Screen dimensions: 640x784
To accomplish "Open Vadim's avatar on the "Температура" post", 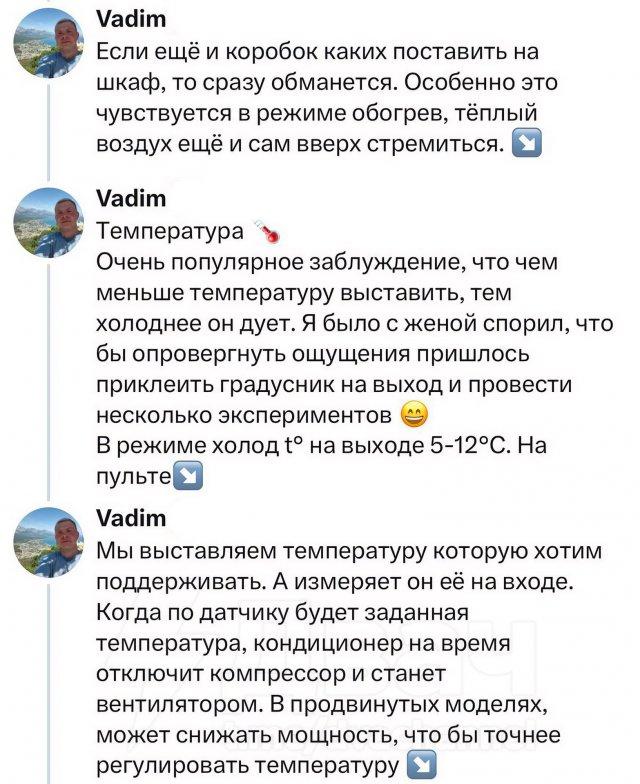I will [x=48, y=223].
